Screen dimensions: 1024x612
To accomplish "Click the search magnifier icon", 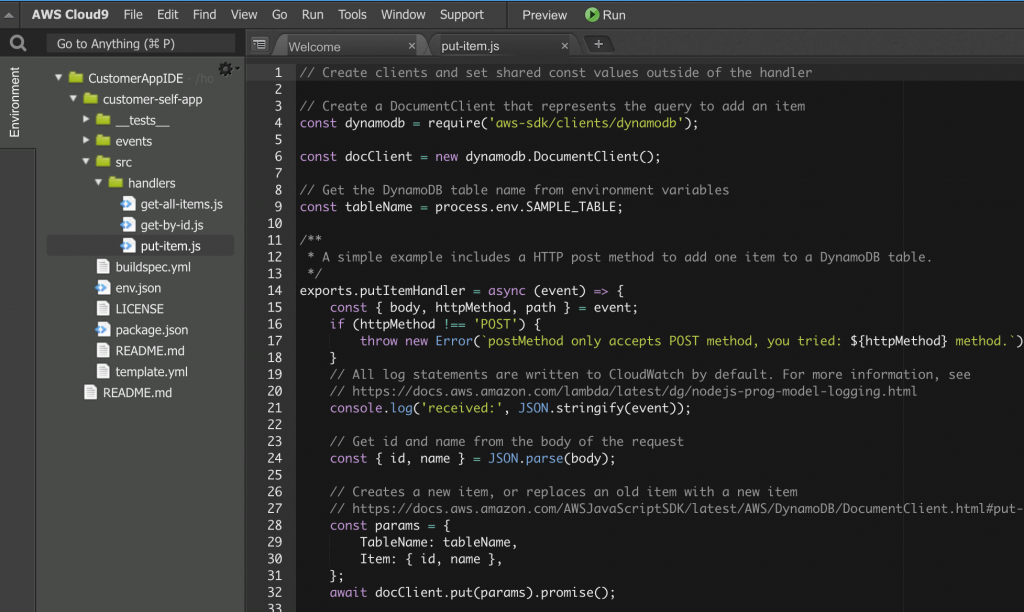I will pyautogui.click(x=18, y=44).
